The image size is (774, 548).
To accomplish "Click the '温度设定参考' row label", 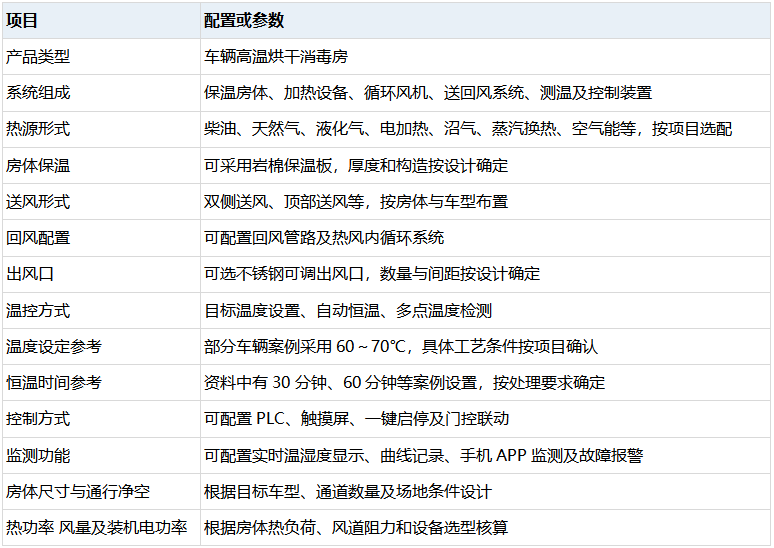I will coord(54,347).
